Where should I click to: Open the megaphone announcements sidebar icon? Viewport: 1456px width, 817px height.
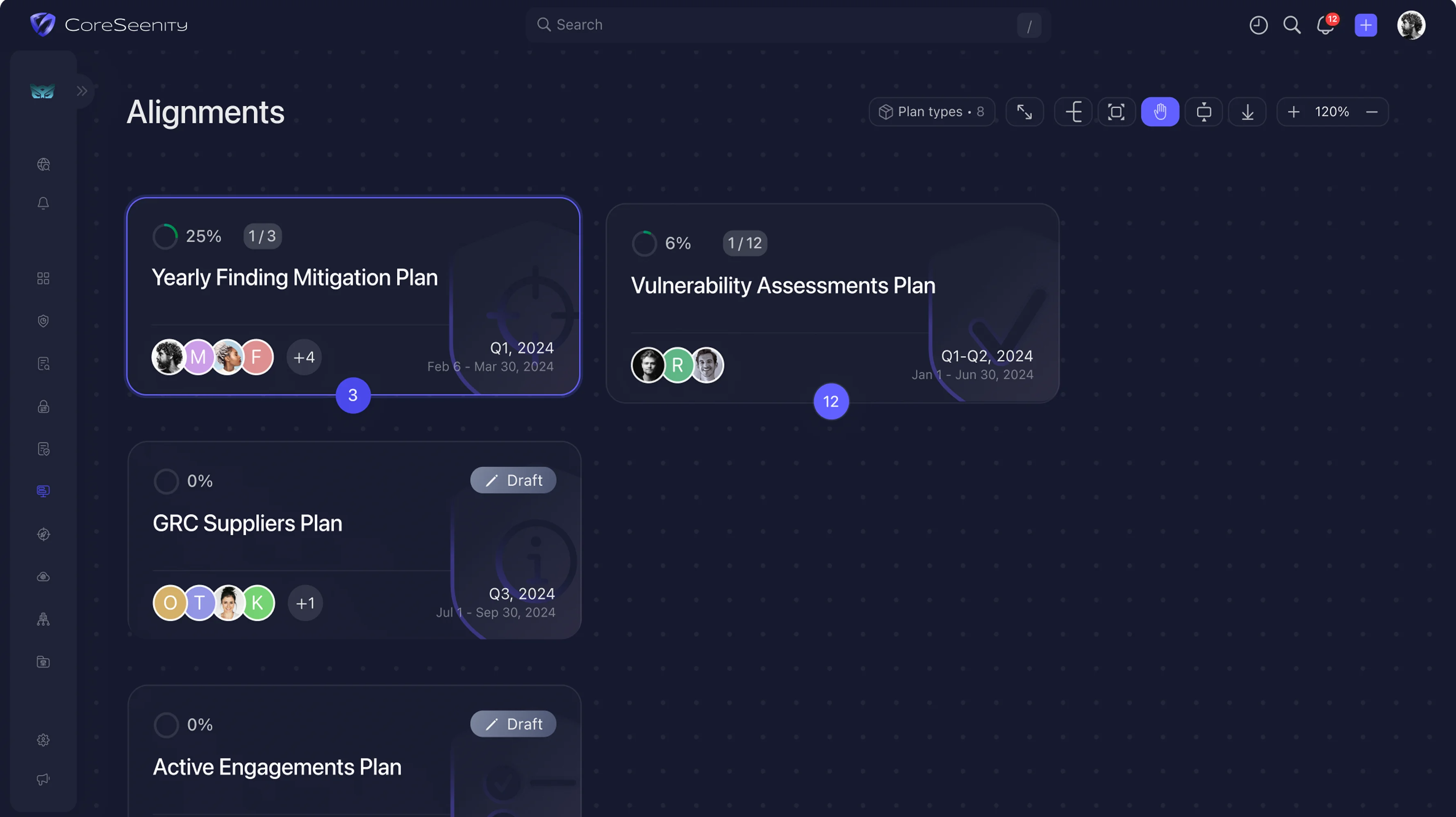point(43,779)
